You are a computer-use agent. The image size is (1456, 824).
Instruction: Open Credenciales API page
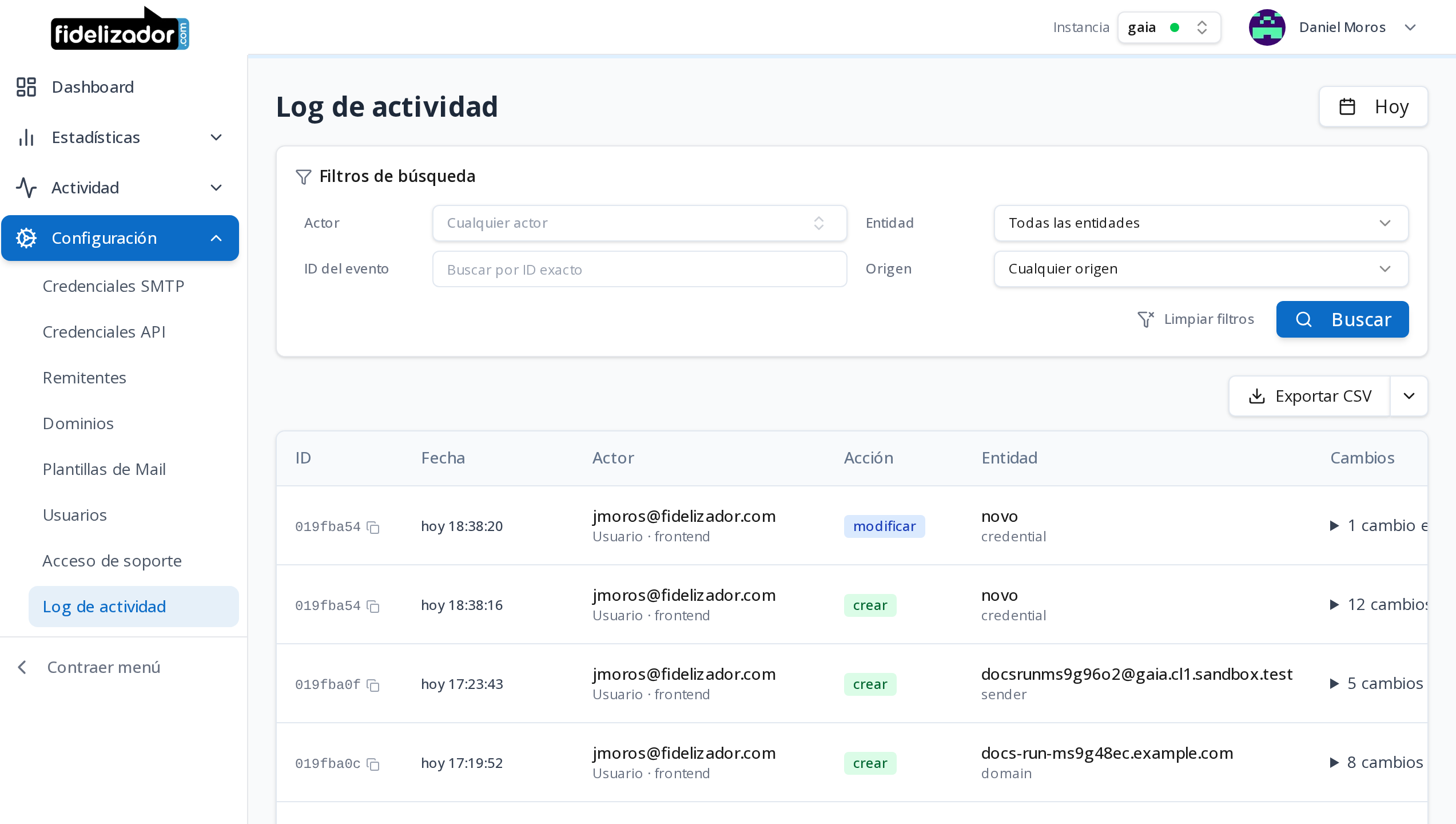[x=104, y=332]
